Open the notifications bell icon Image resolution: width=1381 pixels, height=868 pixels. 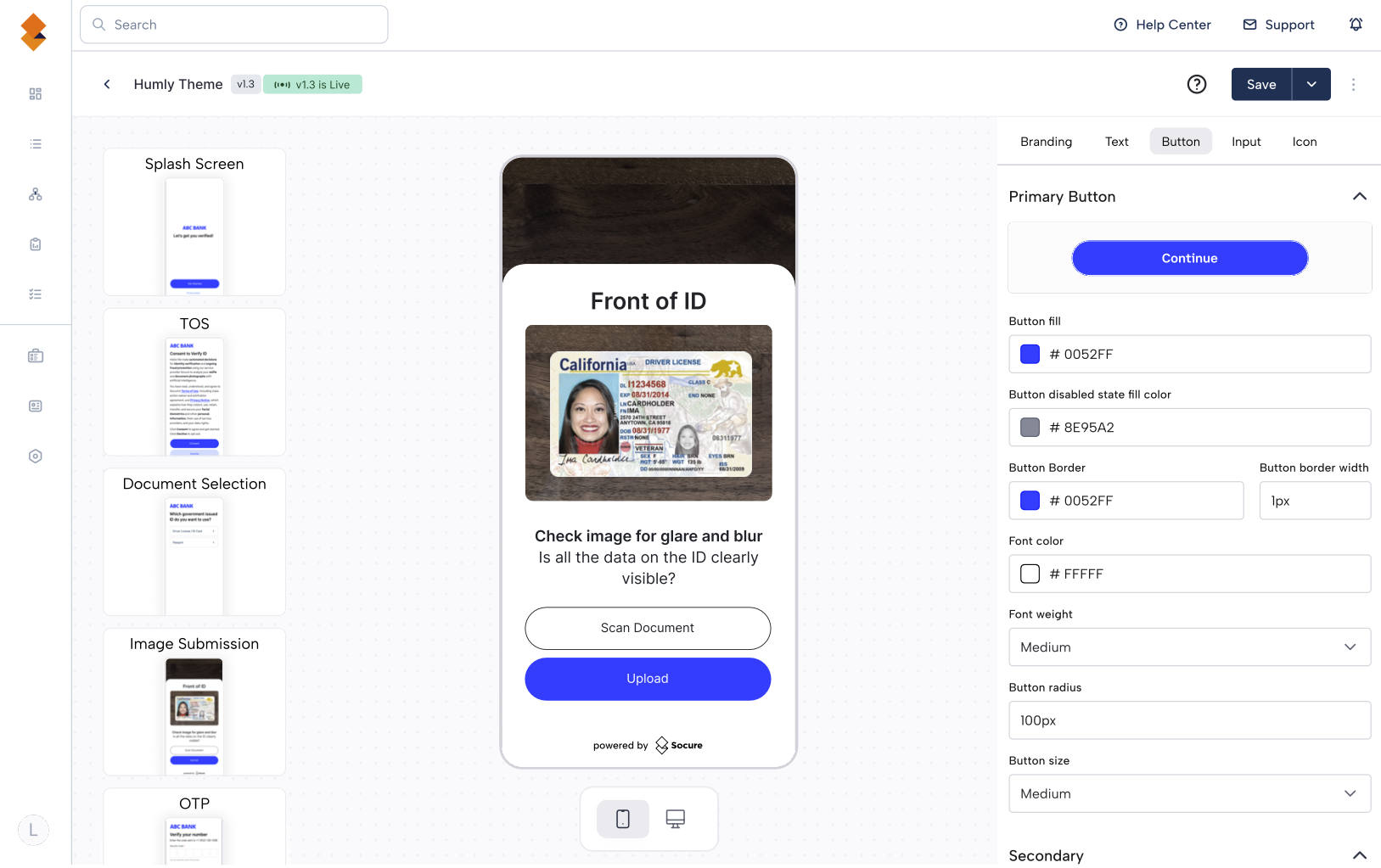pos(1356,25)
